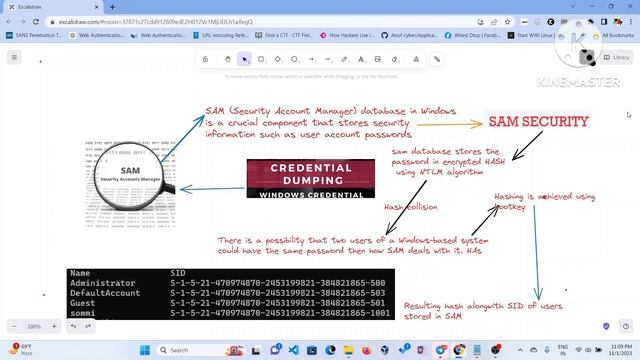640x360 pixels.
Task: Click the encryption shield icon
Action: coord(606,326)
